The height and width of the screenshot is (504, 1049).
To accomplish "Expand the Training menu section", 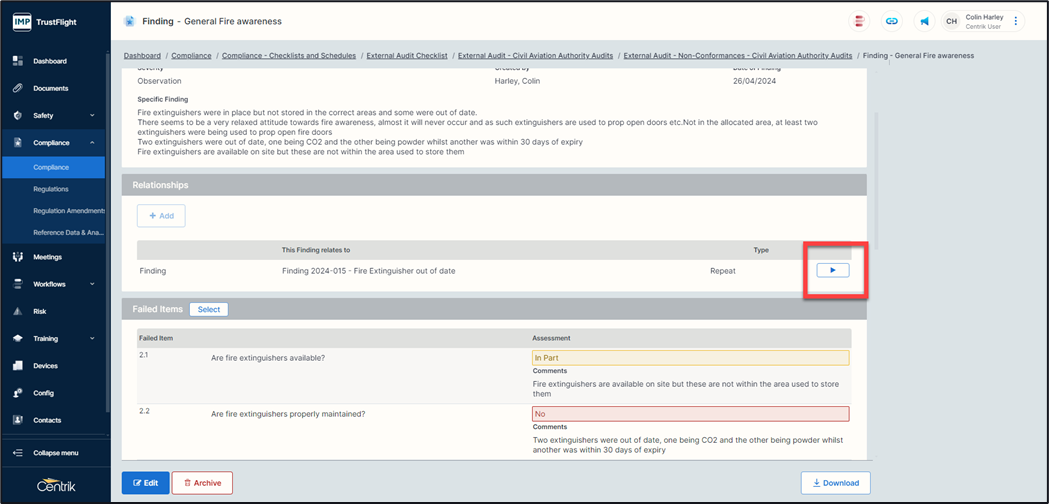I will coord(92,339).
